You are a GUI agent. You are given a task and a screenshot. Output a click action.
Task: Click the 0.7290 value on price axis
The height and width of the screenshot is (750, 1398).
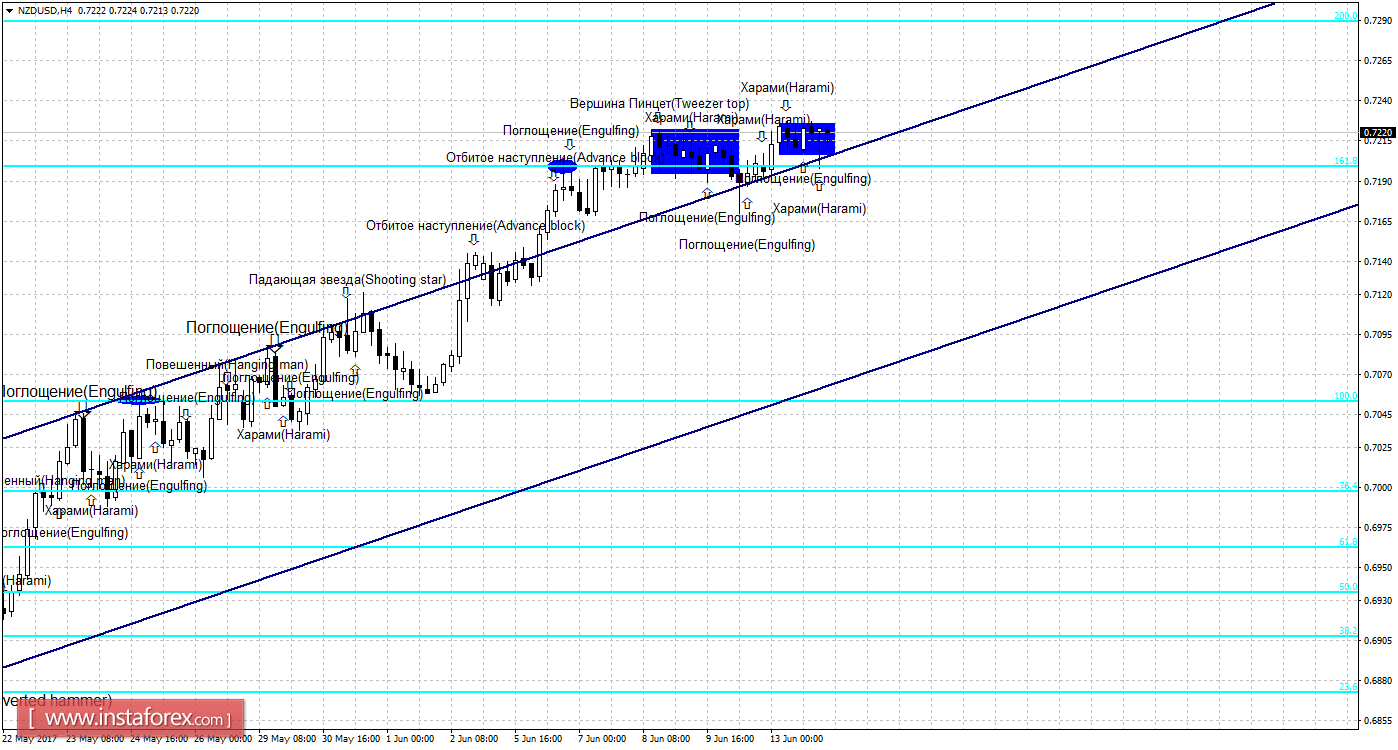tap(1377, 20)
